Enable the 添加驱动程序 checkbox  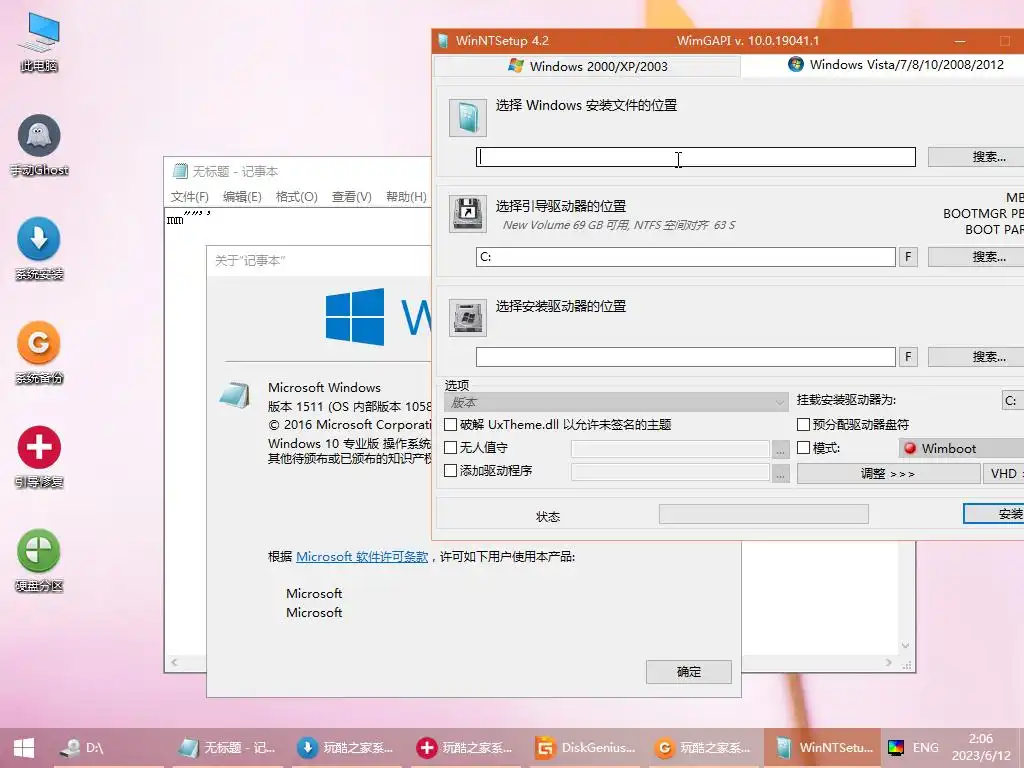(451, 470)
